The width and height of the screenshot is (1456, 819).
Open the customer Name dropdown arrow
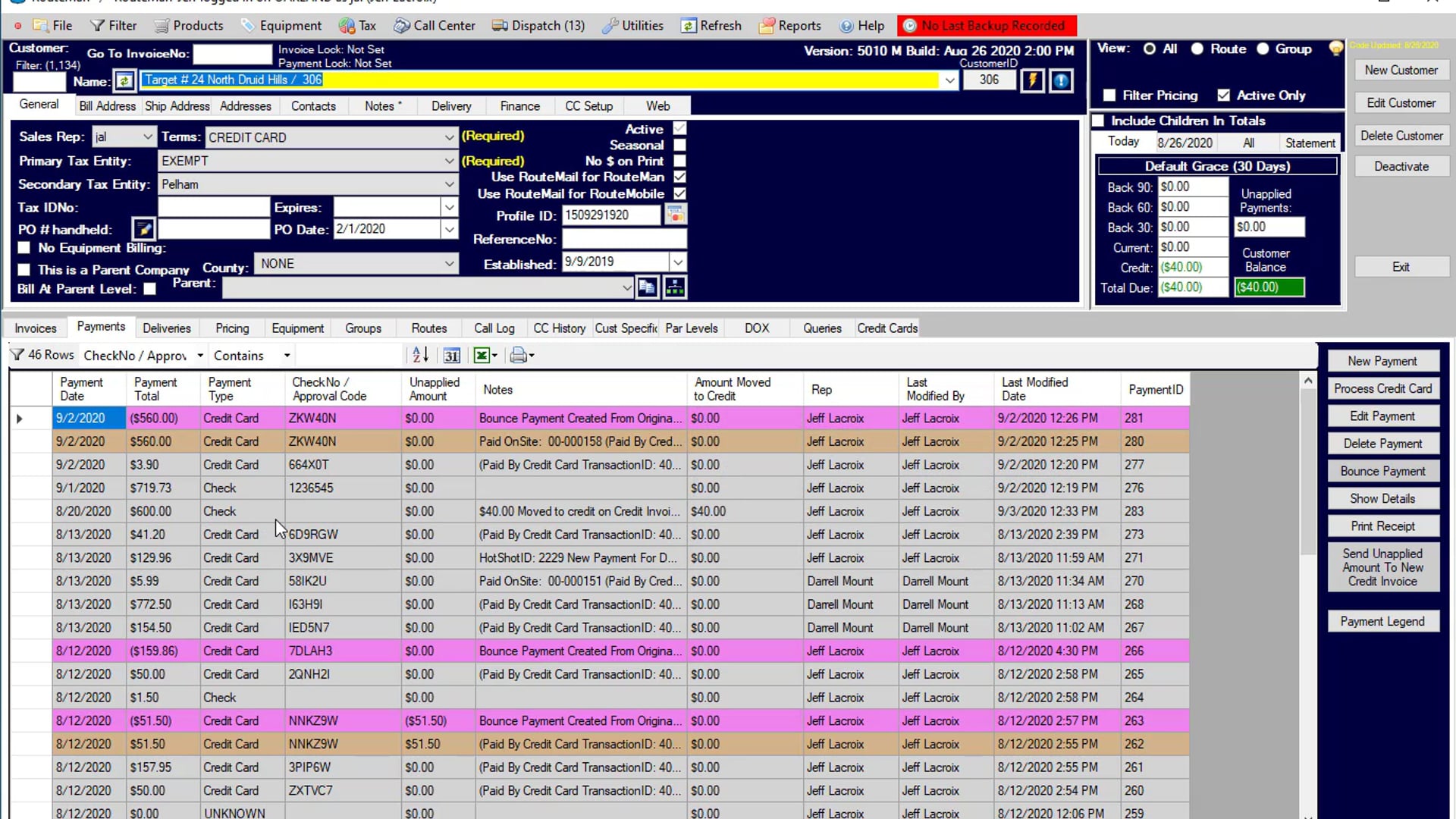[949, 80]
